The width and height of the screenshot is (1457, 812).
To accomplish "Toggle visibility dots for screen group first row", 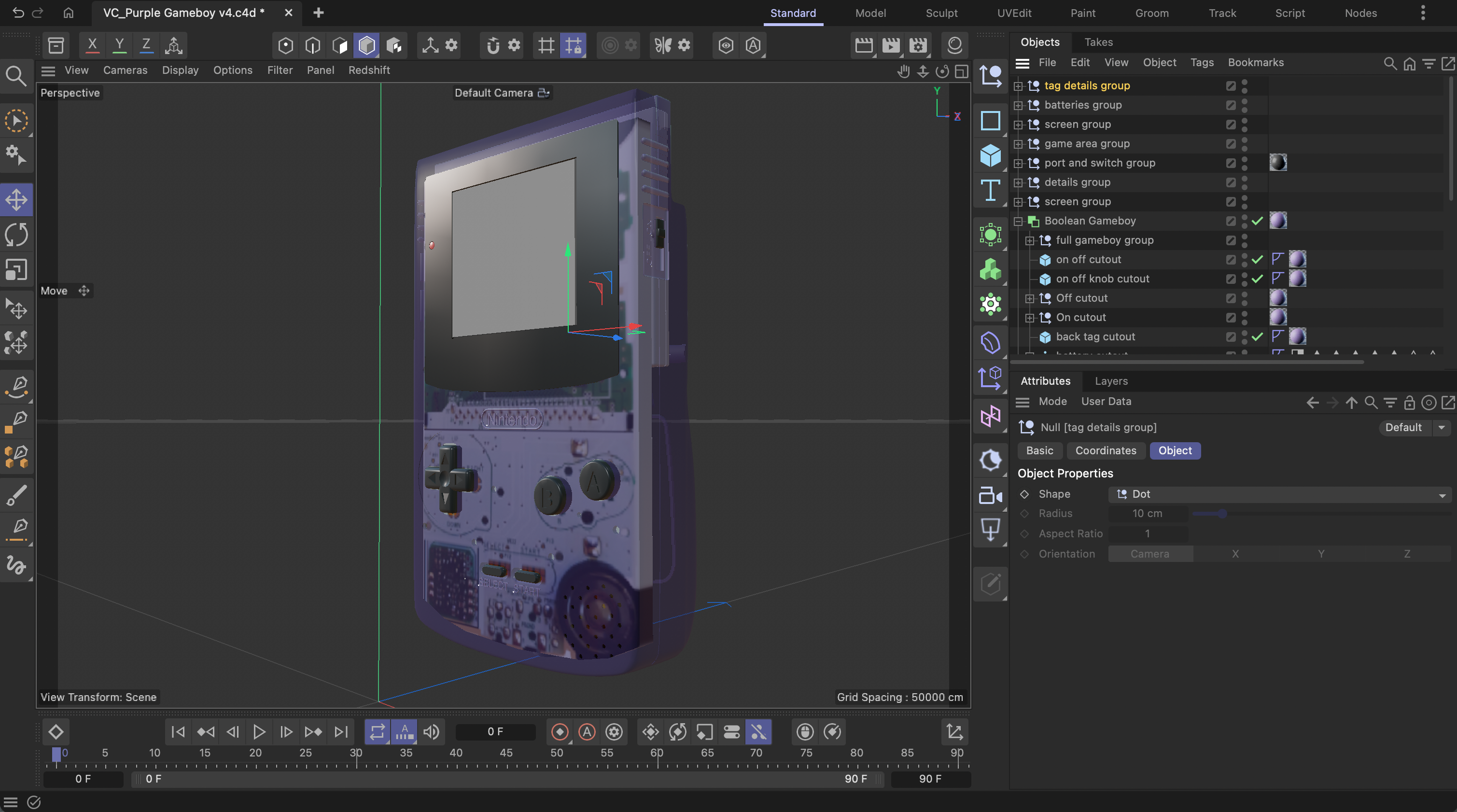I will 1244,125.
